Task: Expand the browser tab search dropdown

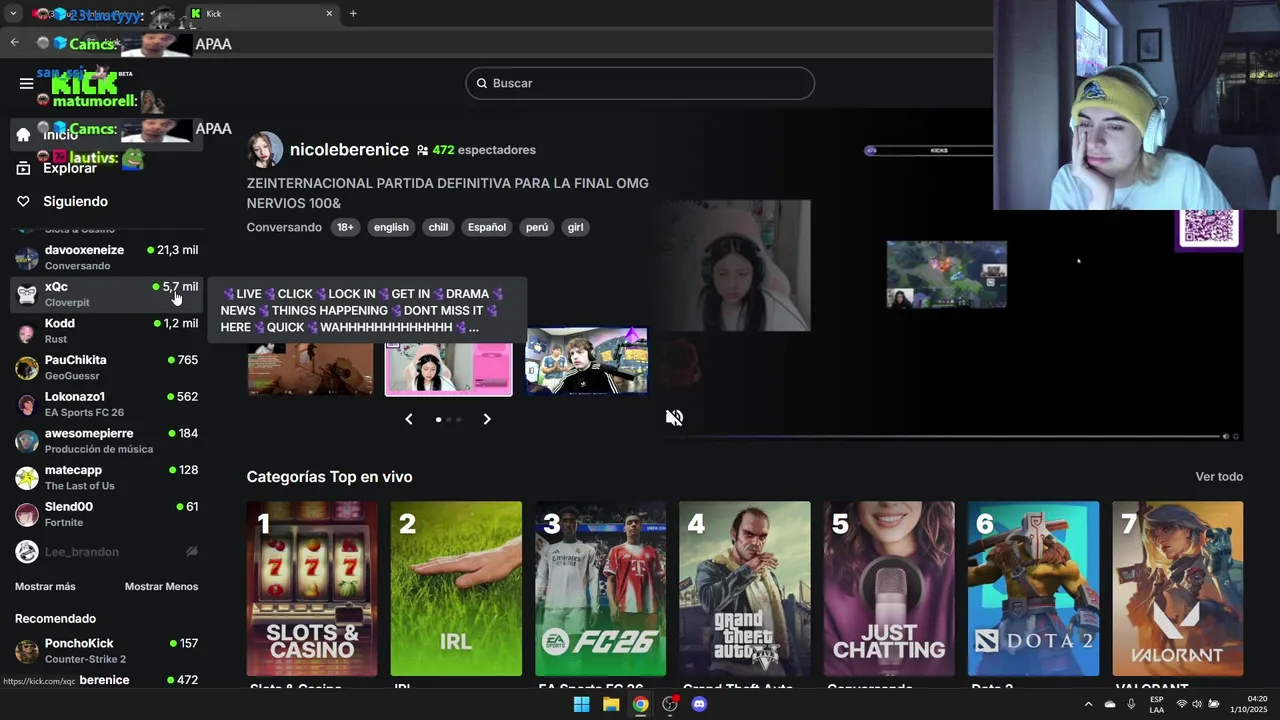Action: [x=13, y=14]
